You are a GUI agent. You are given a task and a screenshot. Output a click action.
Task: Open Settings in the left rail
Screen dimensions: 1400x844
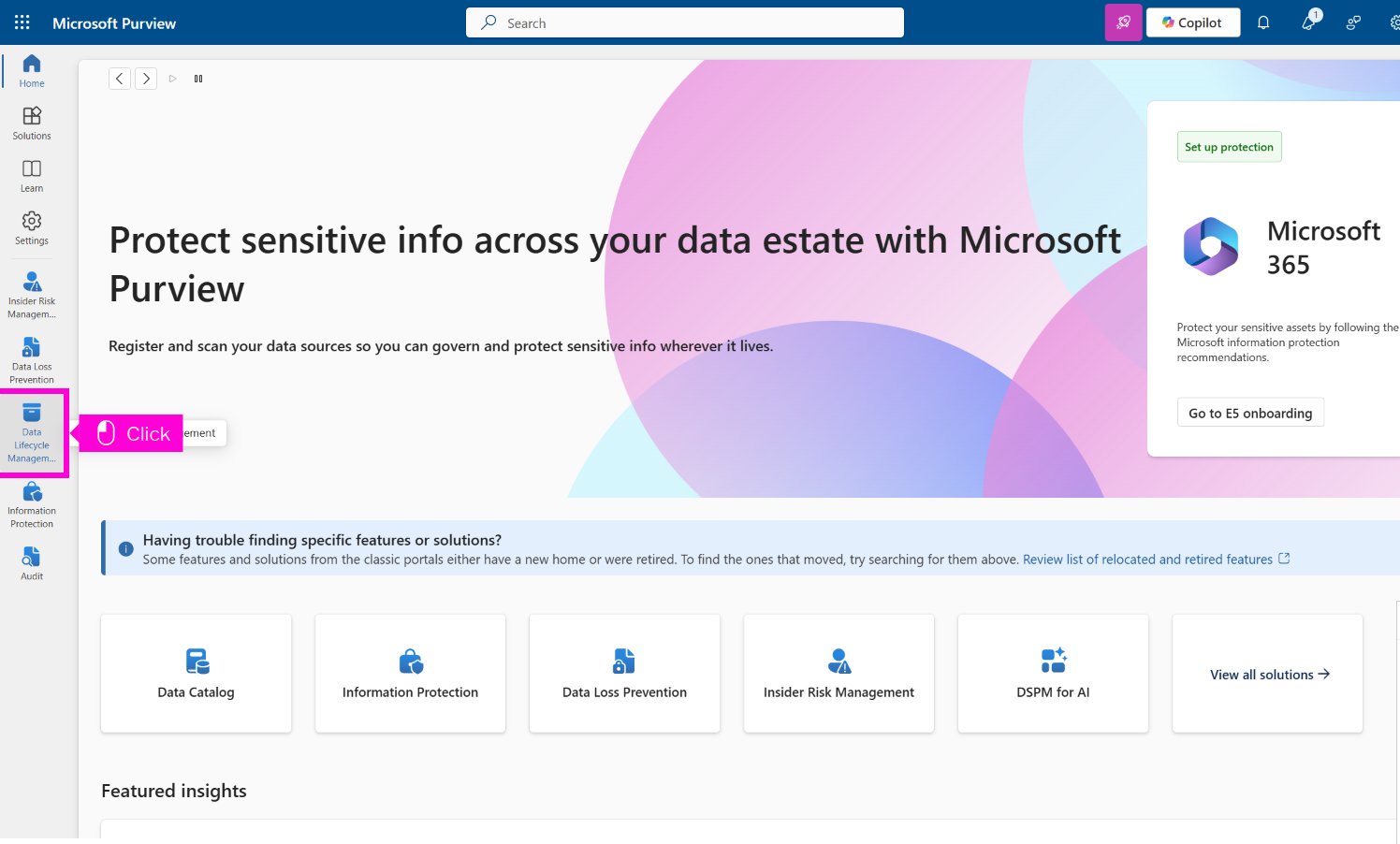pos(32,228)
